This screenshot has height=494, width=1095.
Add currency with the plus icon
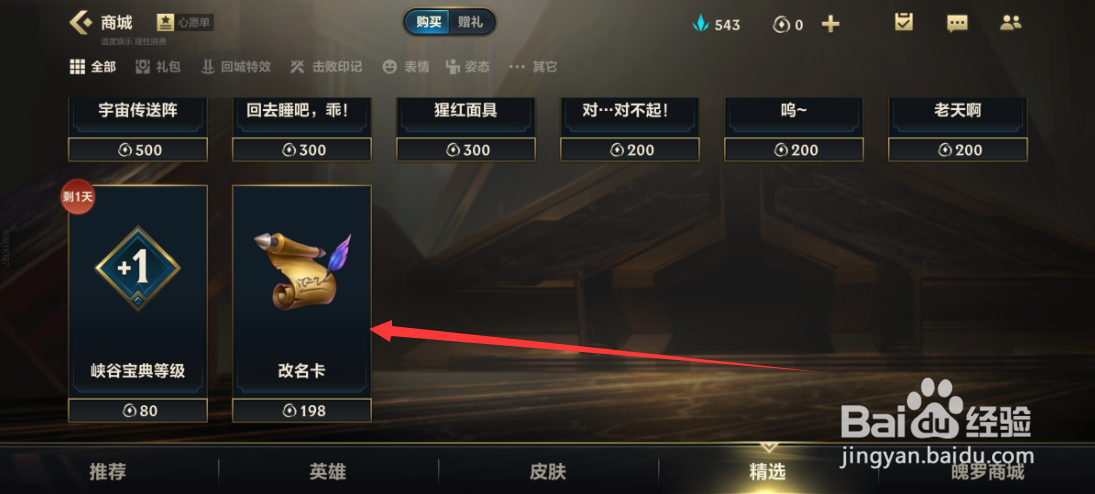point(830,24)
